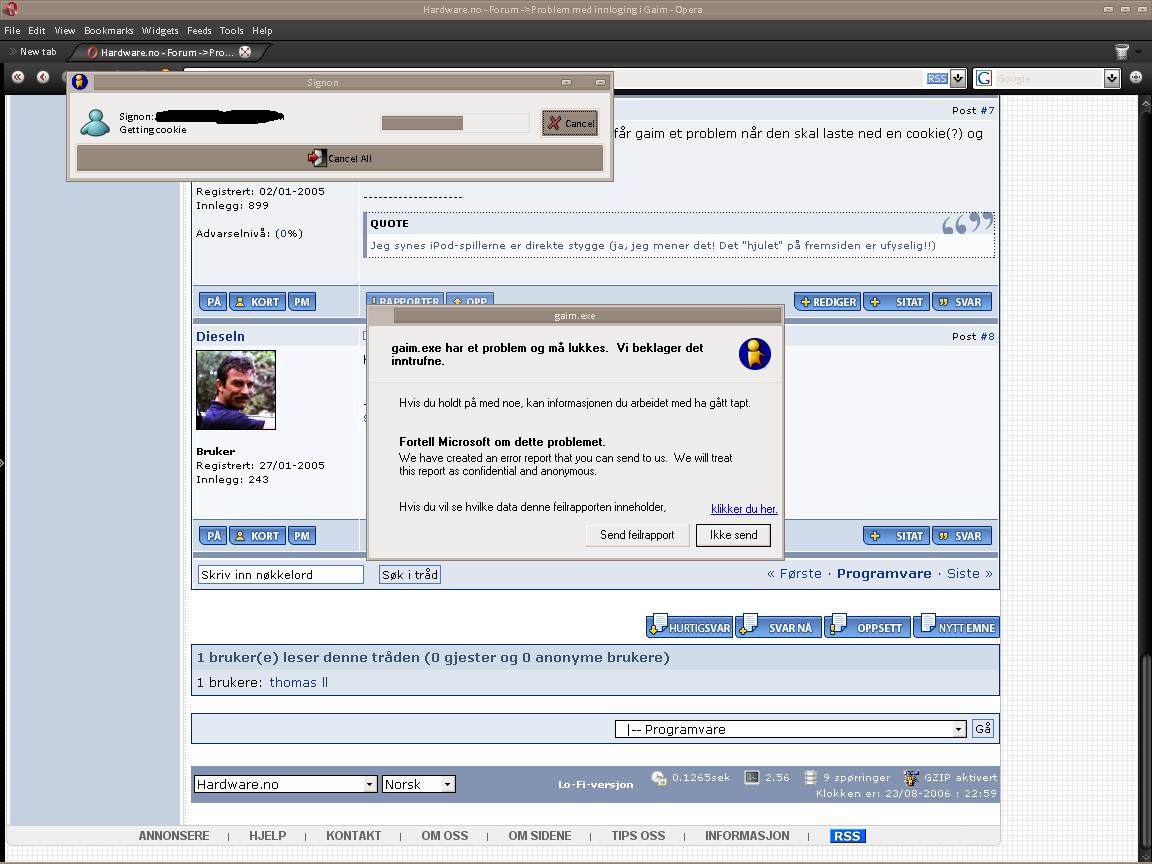The height and width of the screenshot is (864, 1152).
Task: Click Send feilrapport in gaim.exe dialog
Action: click(637, 535)
